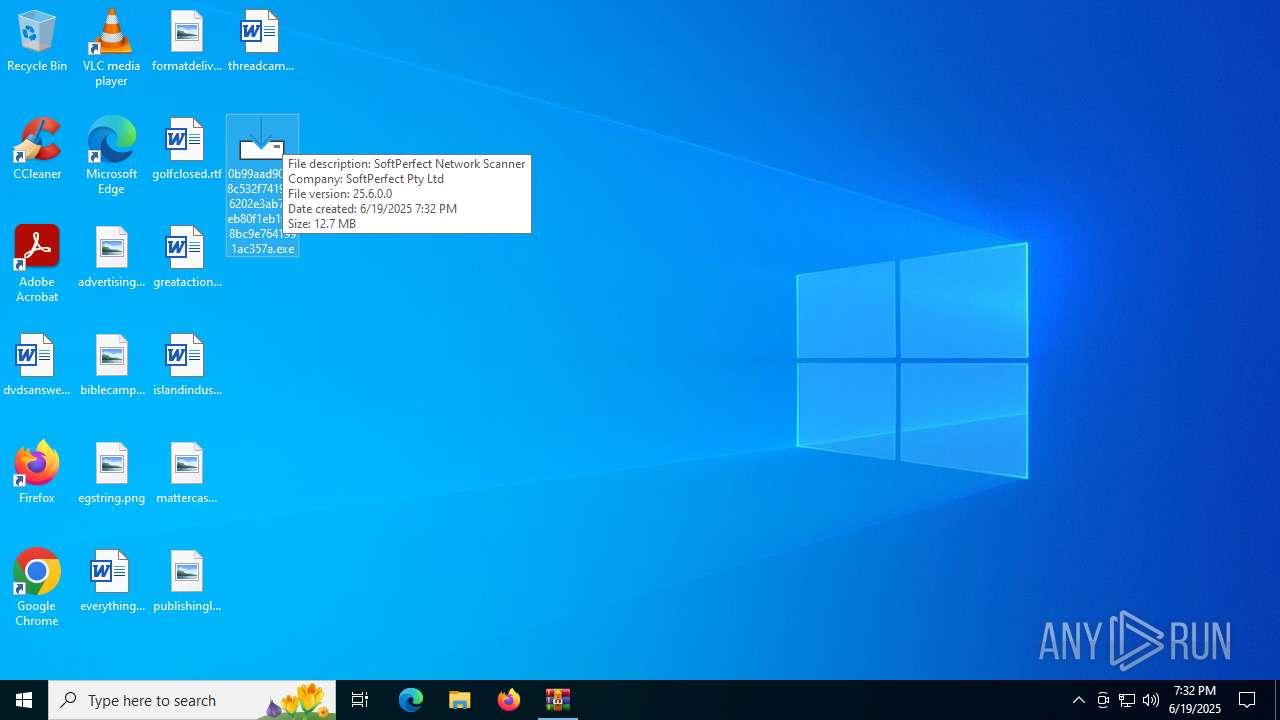Select the threadcam... Word document
The width and height of the screenshot is (1280, 720).
[261, 42]
